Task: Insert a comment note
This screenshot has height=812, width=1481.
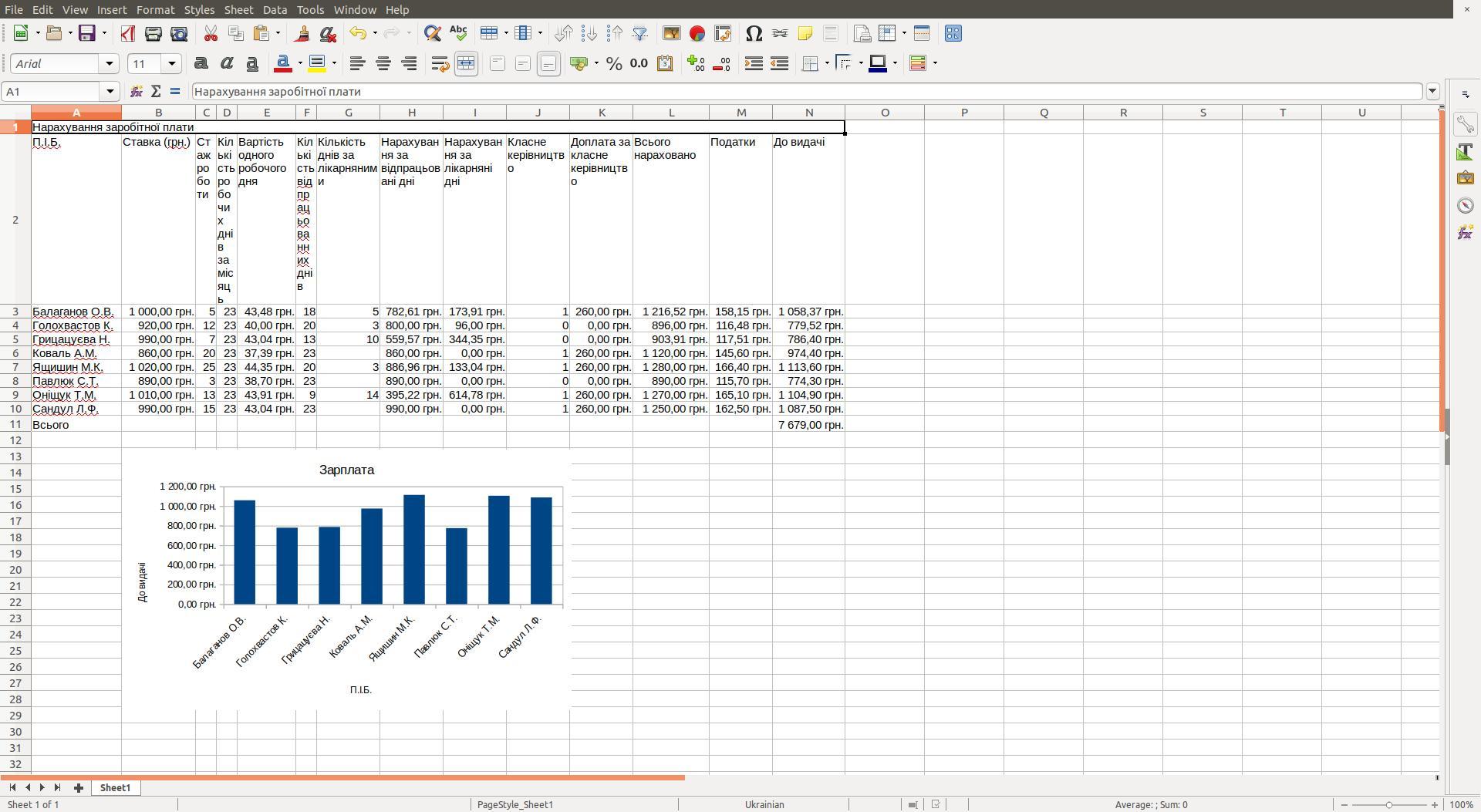Action: 805,33
